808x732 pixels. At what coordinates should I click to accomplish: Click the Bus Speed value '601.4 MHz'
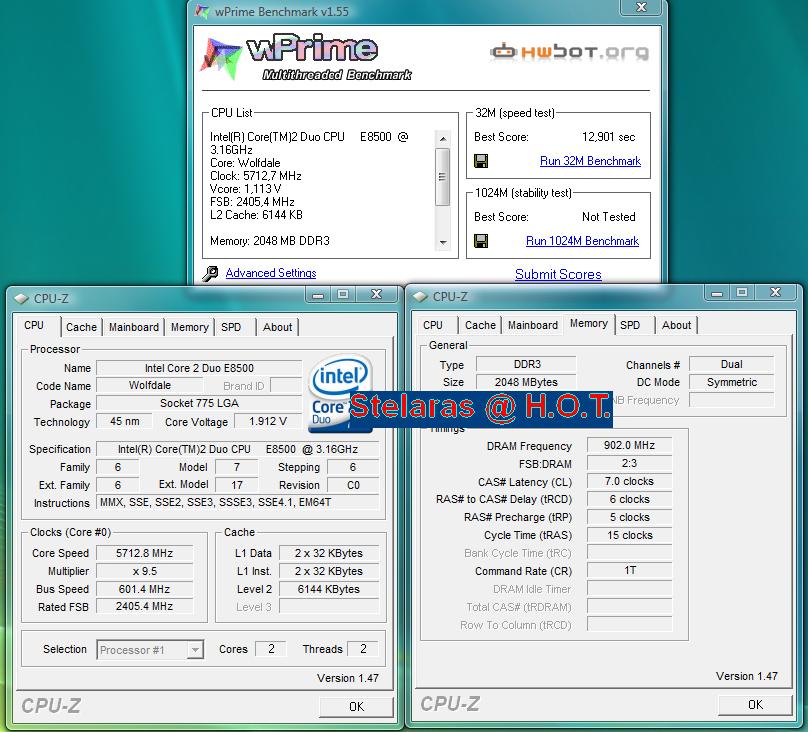[144, 589]
